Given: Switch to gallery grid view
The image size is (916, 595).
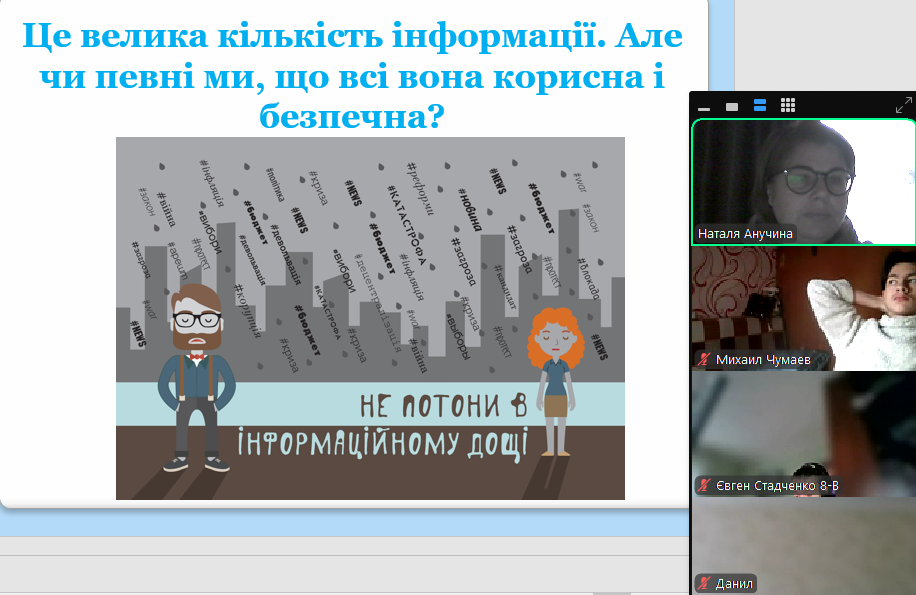Looking at the screenshot, I should [x=788, y=105].
